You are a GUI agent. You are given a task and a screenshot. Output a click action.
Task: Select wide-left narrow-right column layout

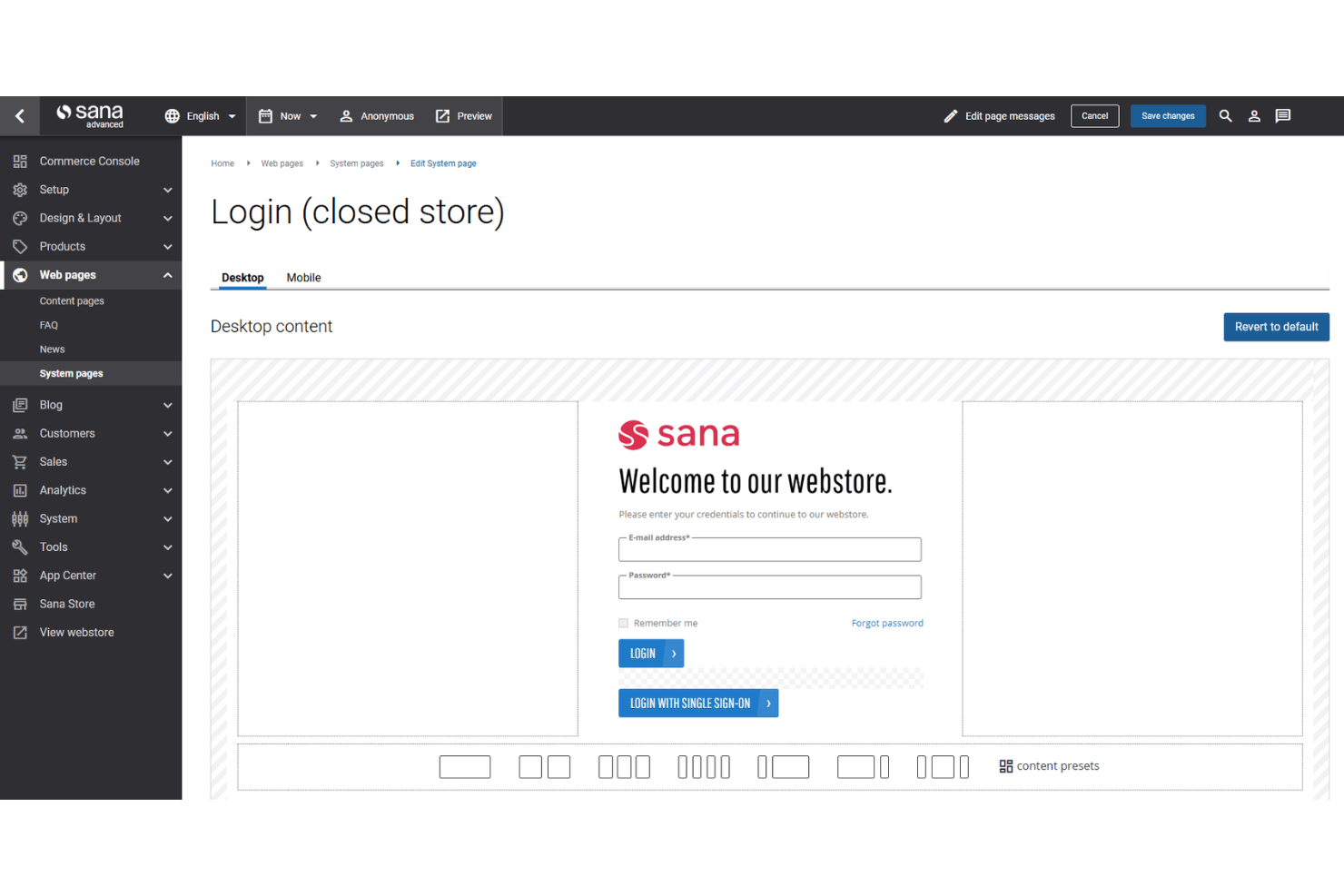click(x=863, y=767)
